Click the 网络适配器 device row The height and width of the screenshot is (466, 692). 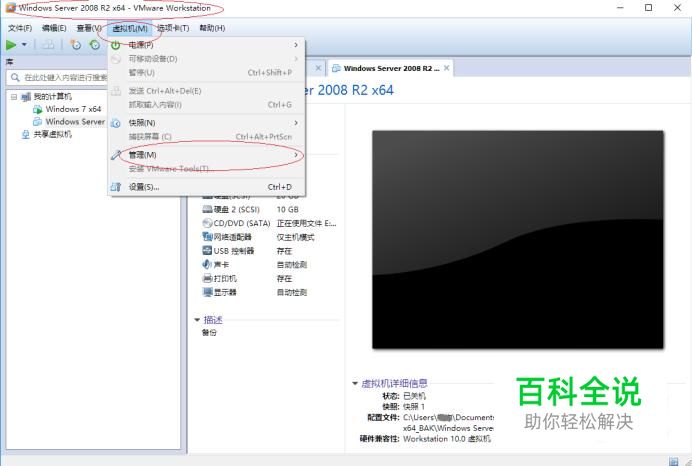[x=269, y=237]
